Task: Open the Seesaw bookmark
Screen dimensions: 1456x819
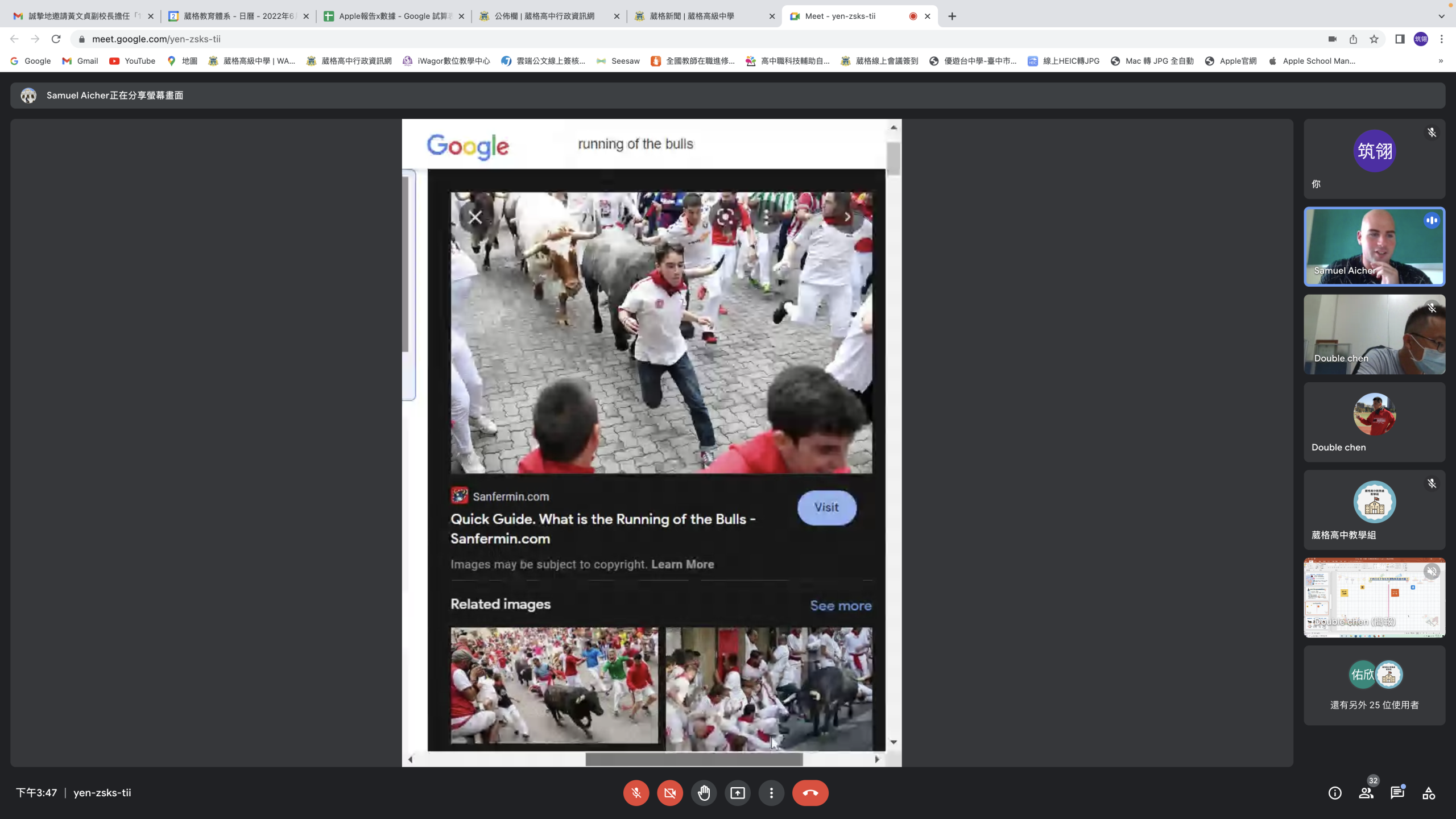Action: [x=618, y=61]
